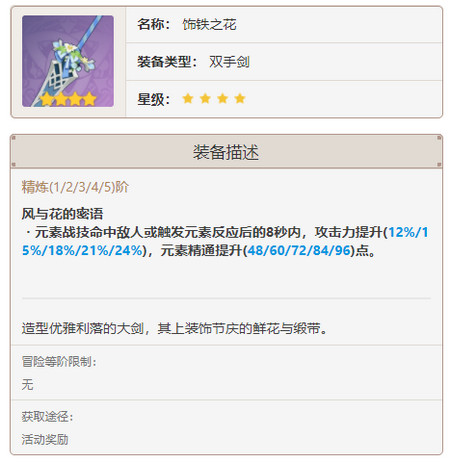This screenshot has width=450, height=463.
Task: Click the weapon flavor text about 鲜花与缎带
Action: click(175, 328)
